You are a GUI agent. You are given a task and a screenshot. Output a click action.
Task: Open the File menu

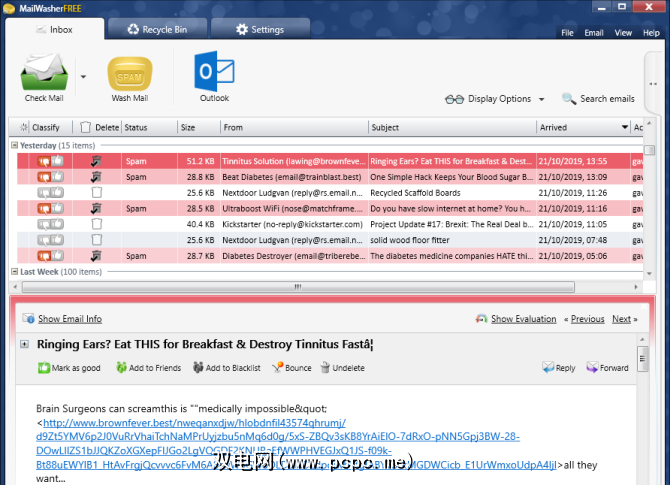tap(567, 33)
